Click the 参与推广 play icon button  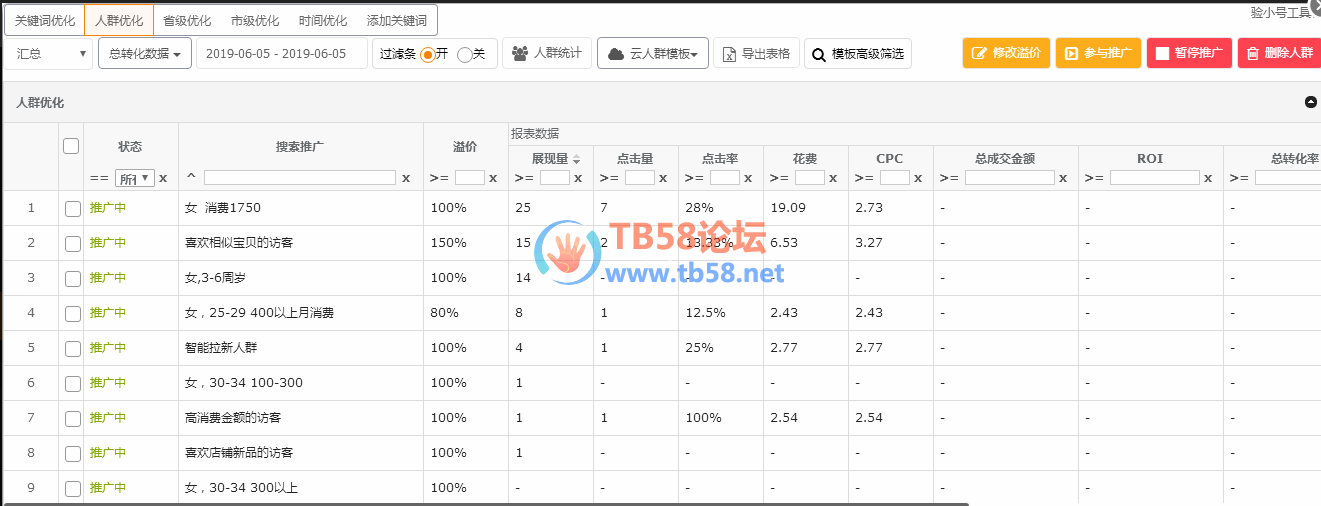click(x=1071, y=54)
